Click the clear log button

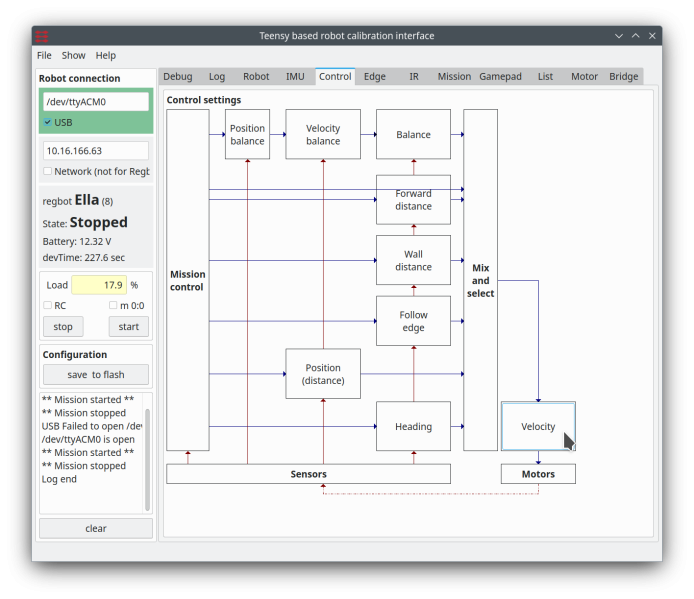[96, 528]
